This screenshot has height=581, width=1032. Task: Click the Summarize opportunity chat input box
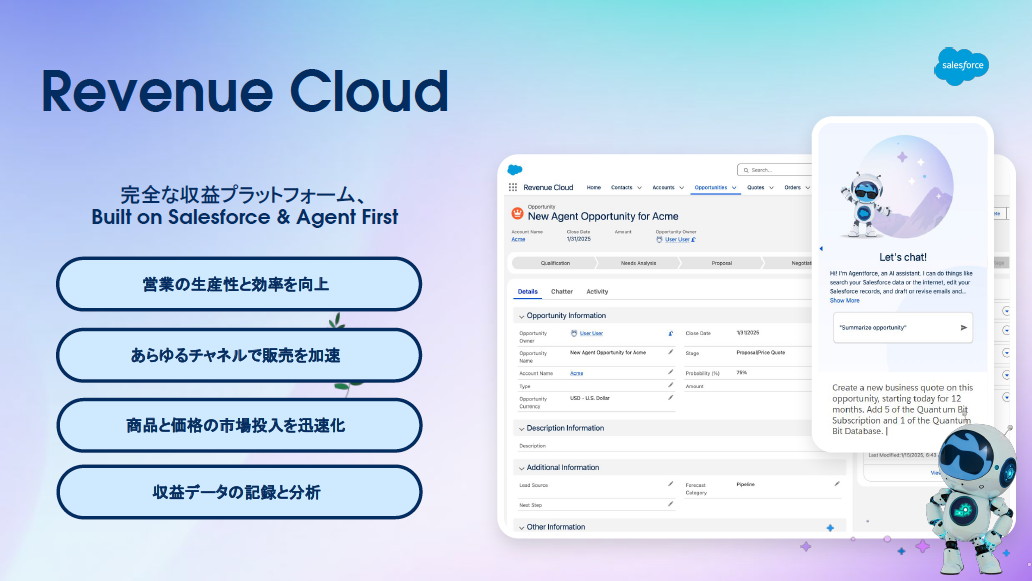click(x=902, y=328)
